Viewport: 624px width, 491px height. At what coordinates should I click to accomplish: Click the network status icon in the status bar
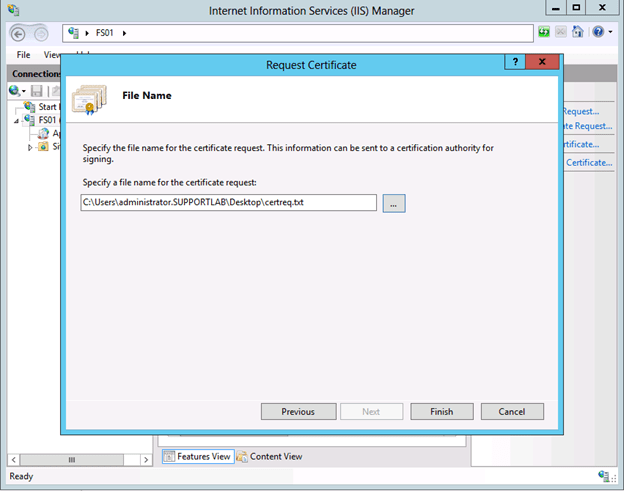click(x=604, y=476)
